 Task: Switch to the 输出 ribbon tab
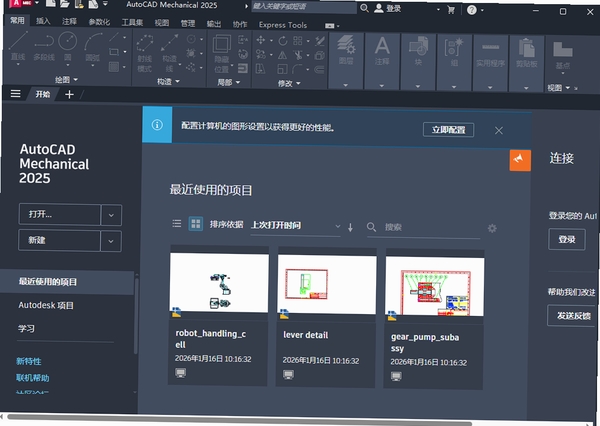click(214, 24)
